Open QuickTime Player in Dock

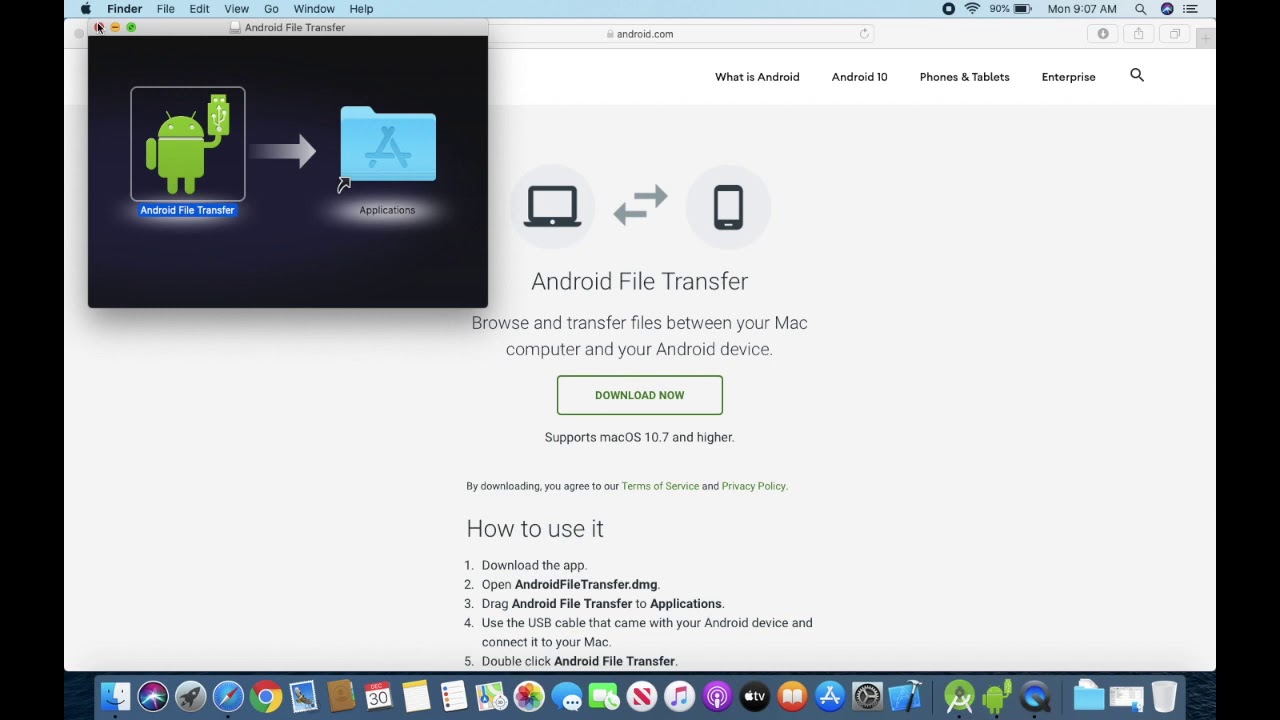click(1035, 696)
